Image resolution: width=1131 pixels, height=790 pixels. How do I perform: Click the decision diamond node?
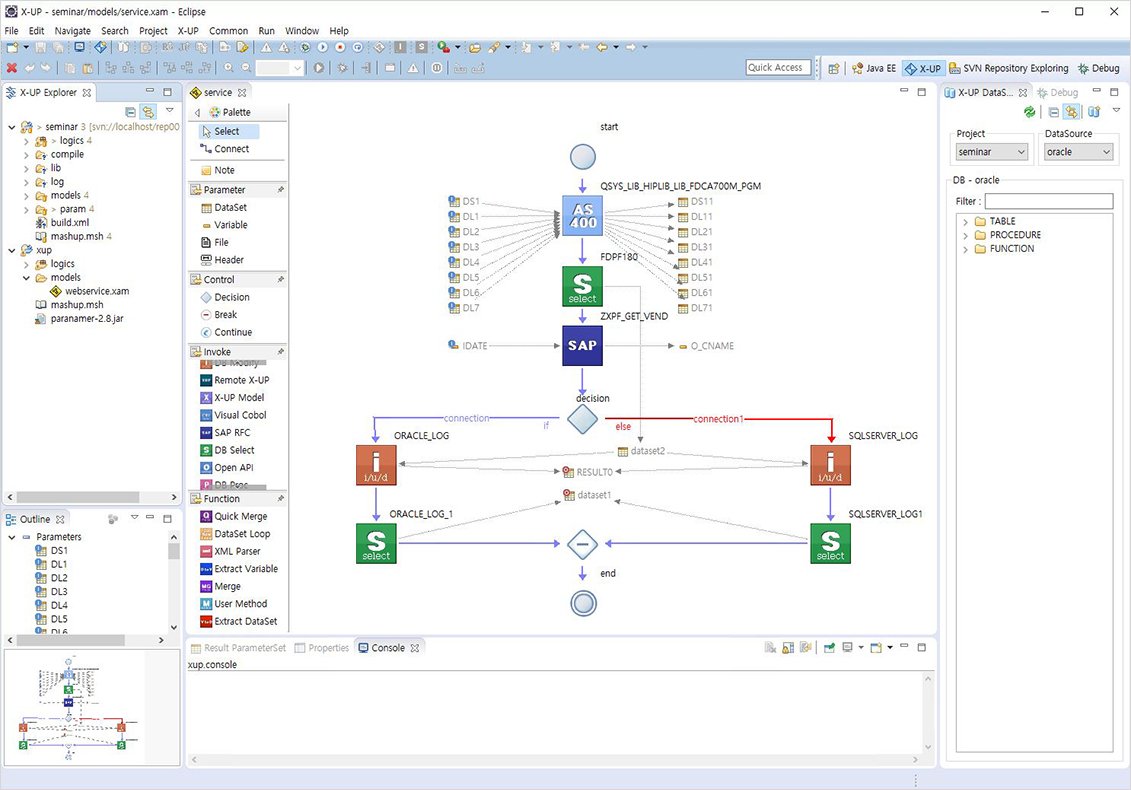click(582, 419)
